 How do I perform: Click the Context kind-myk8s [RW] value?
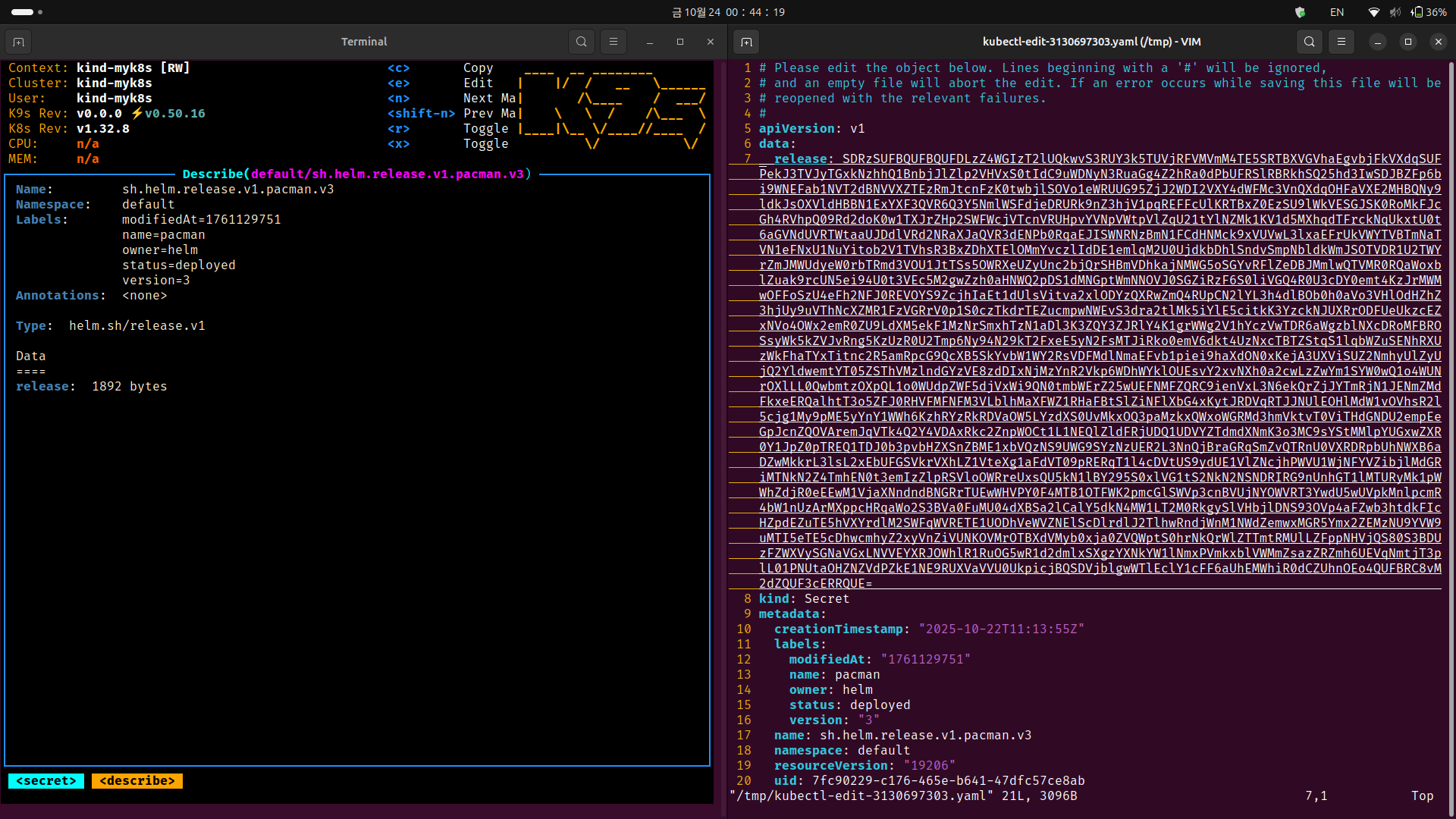point(133,68)
